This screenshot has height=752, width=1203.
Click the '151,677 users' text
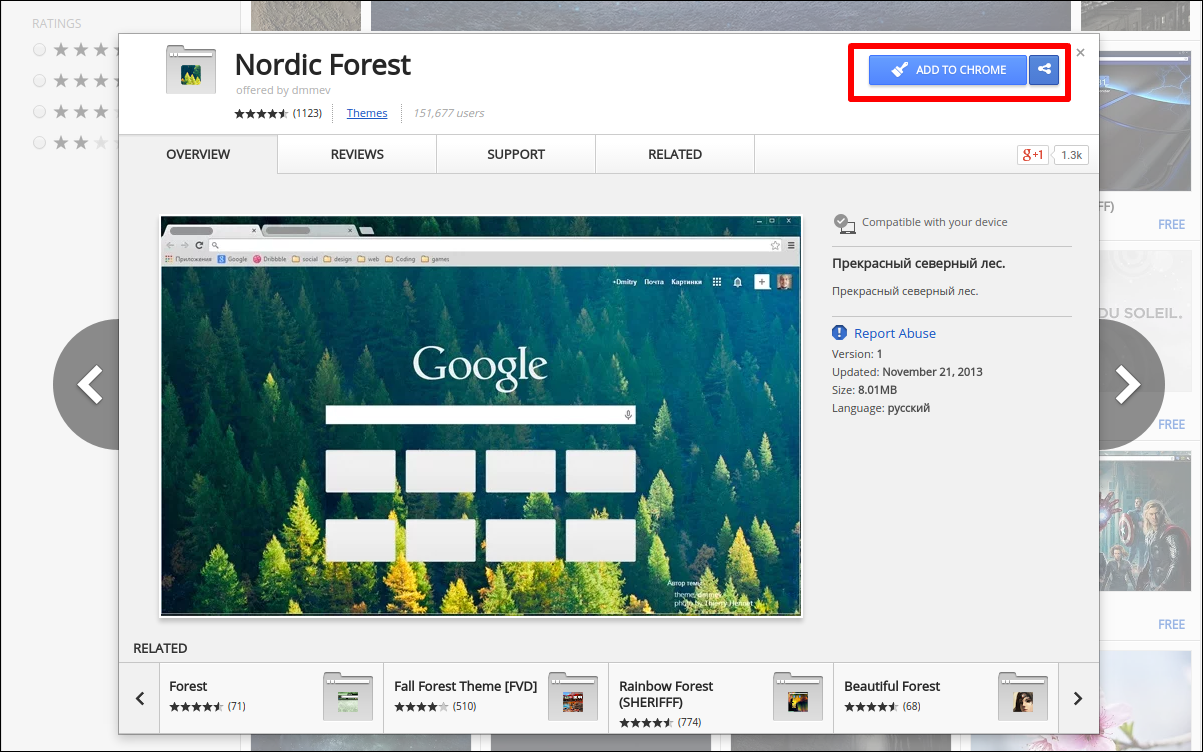448,113
